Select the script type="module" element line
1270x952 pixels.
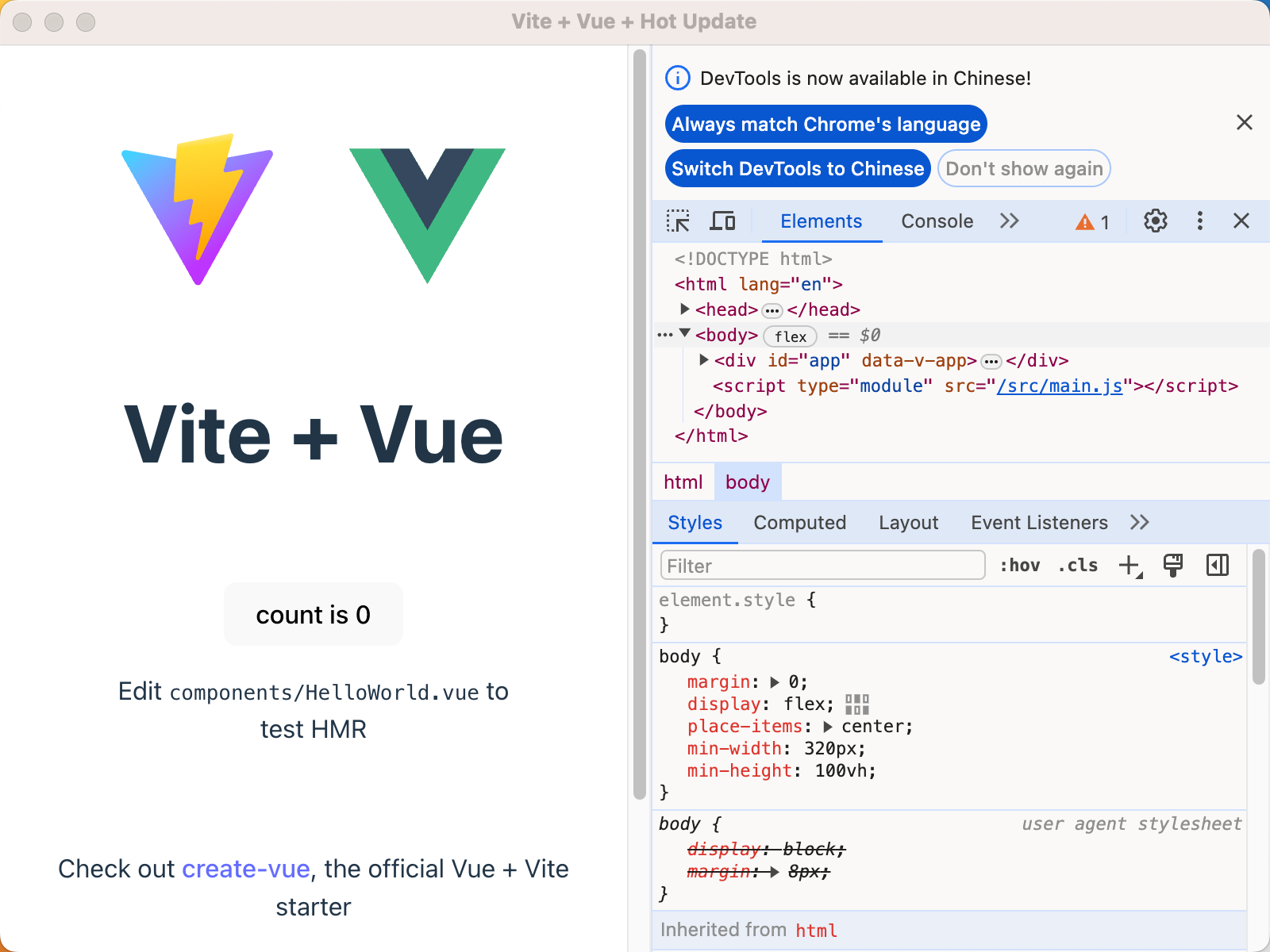976,386
